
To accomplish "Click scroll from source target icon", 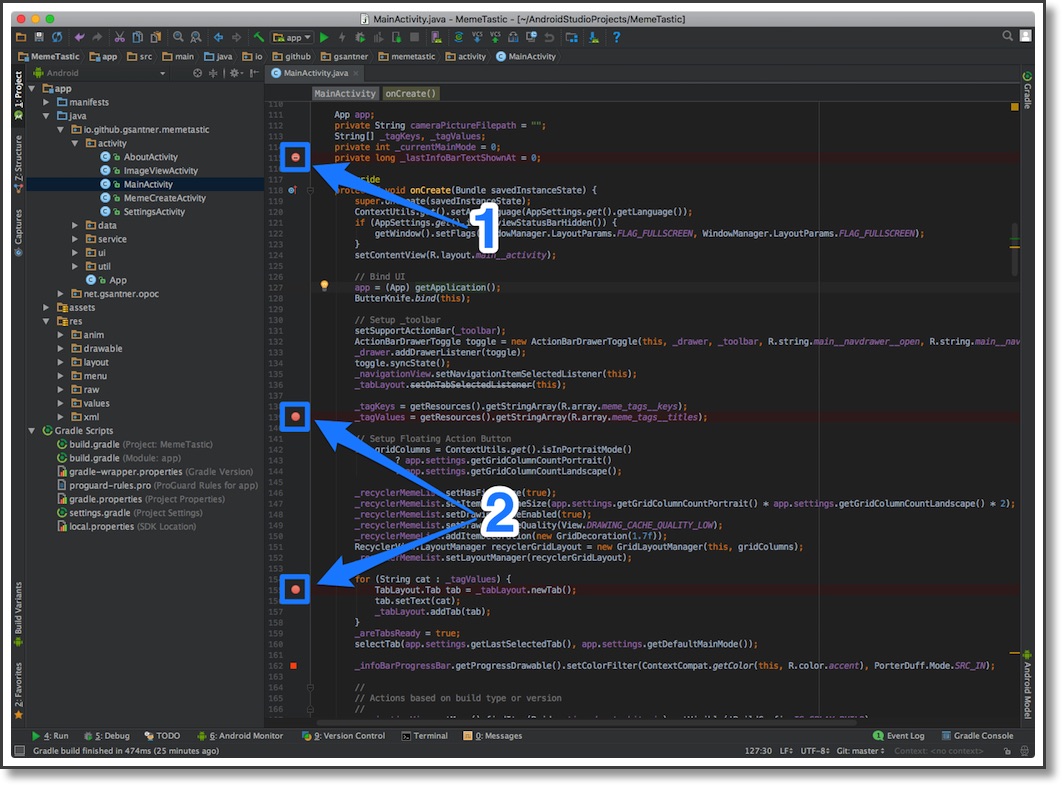I will click(x=197, y=73).
